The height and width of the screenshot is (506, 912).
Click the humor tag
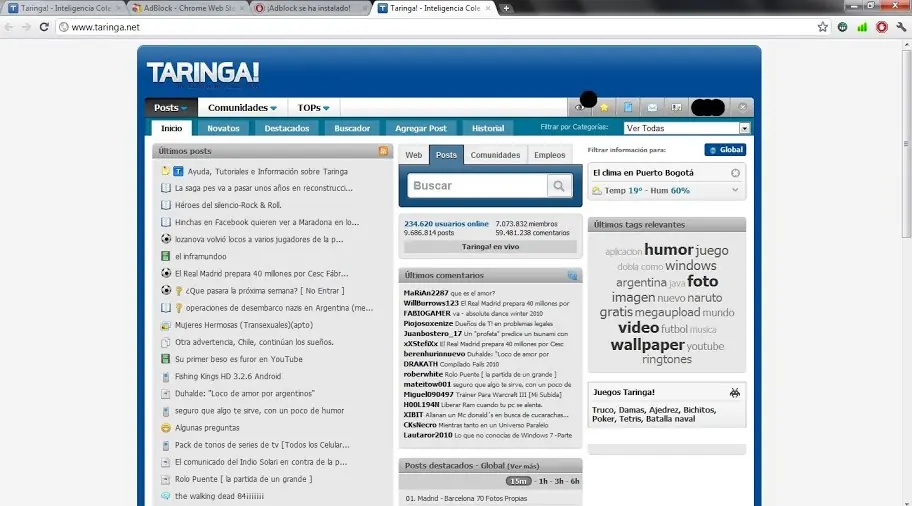point(668,250)
